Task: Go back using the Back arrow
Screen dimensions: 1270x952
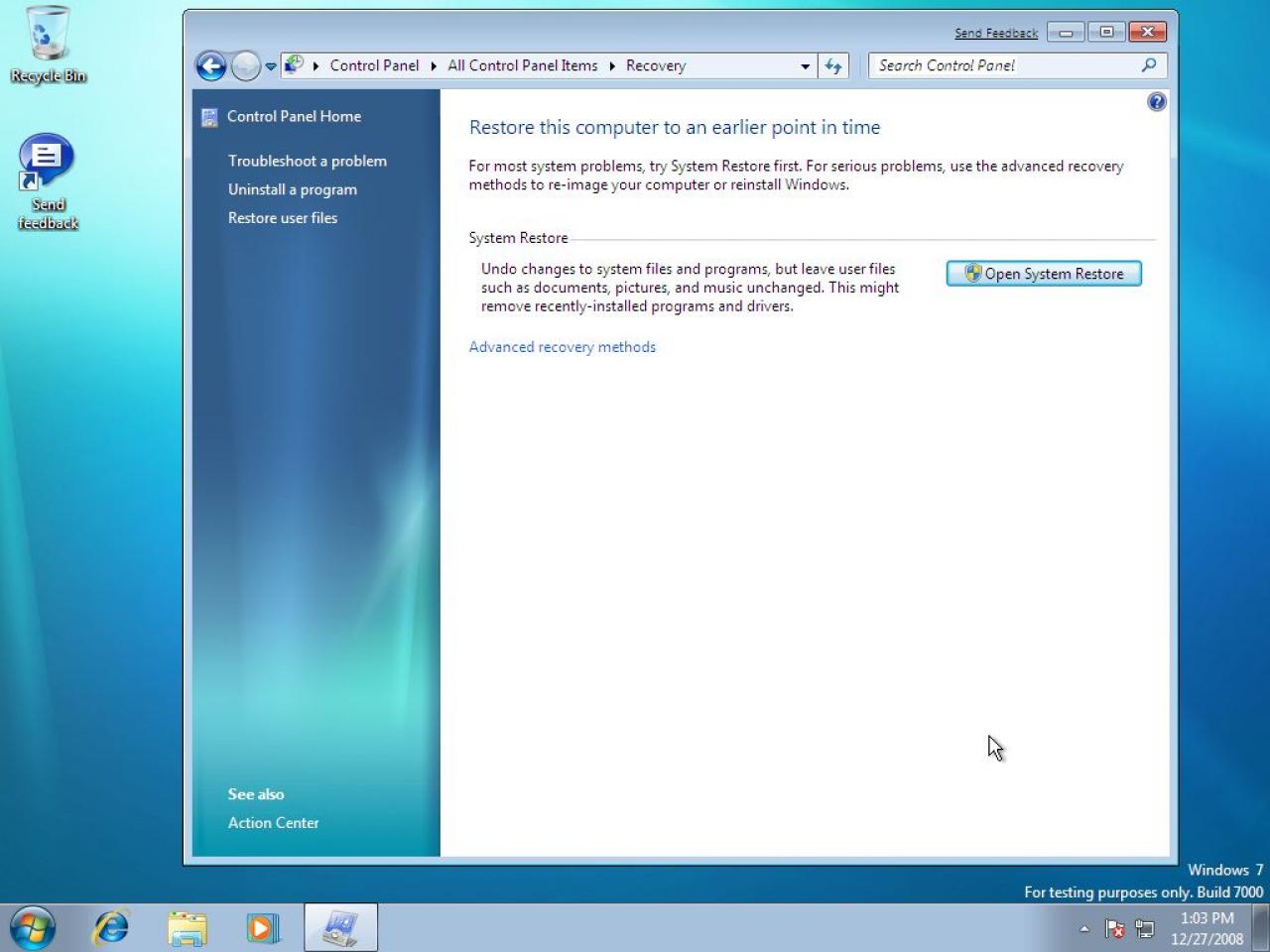Action: click(211, 66)
